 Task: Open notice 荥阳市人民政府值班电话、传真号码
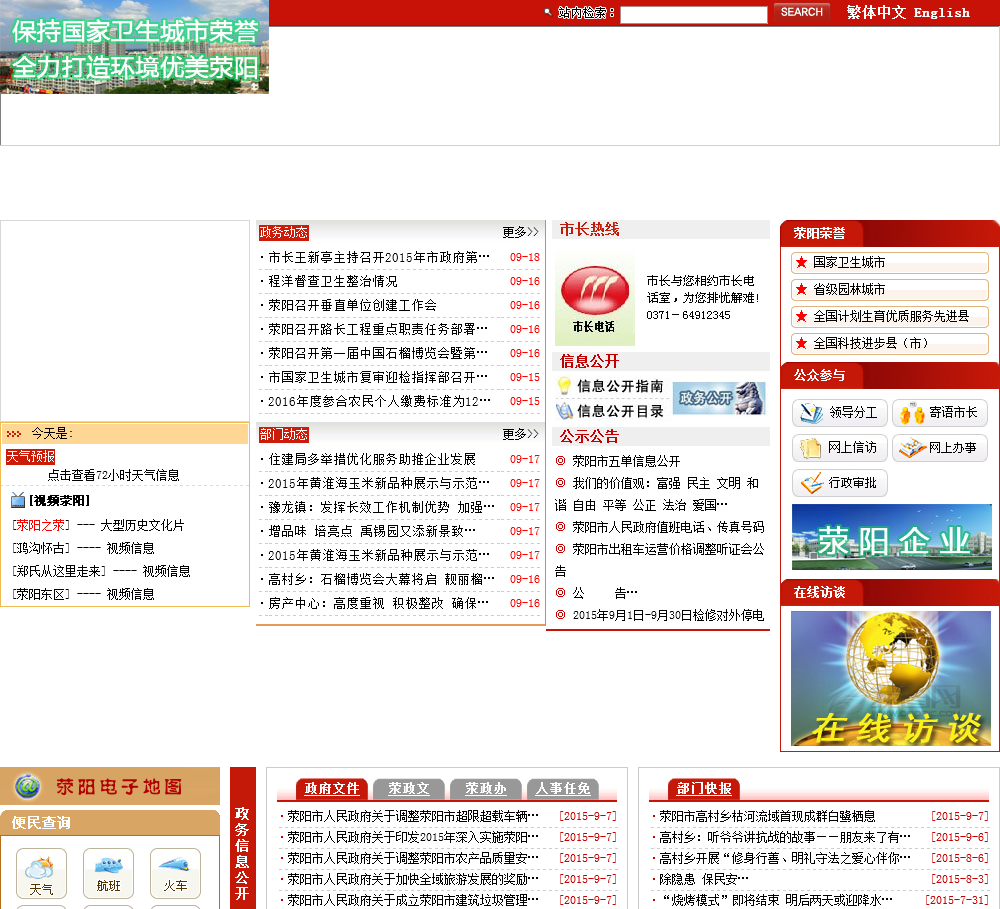coord(668,527)
